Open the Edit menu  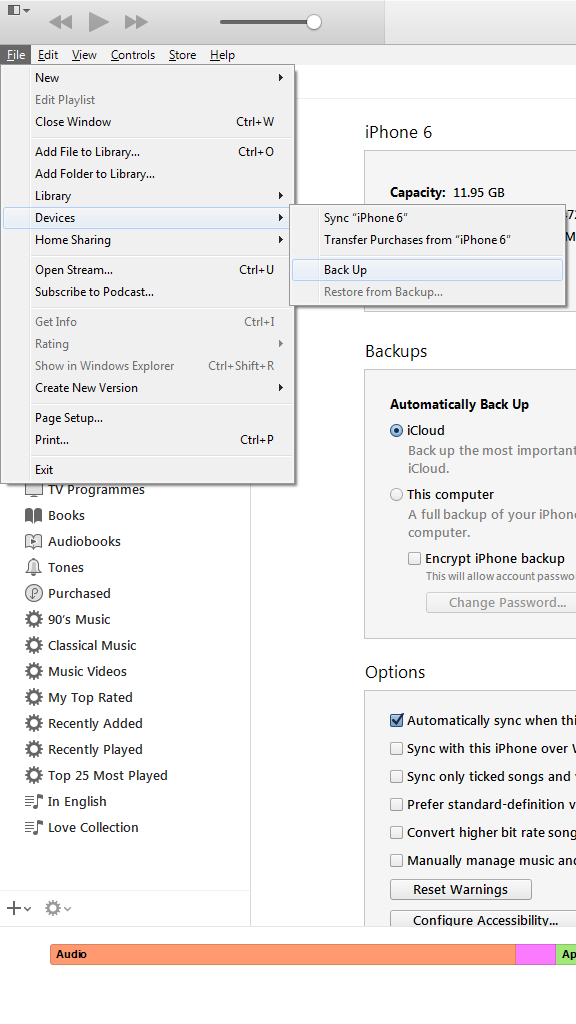point(48,55)
